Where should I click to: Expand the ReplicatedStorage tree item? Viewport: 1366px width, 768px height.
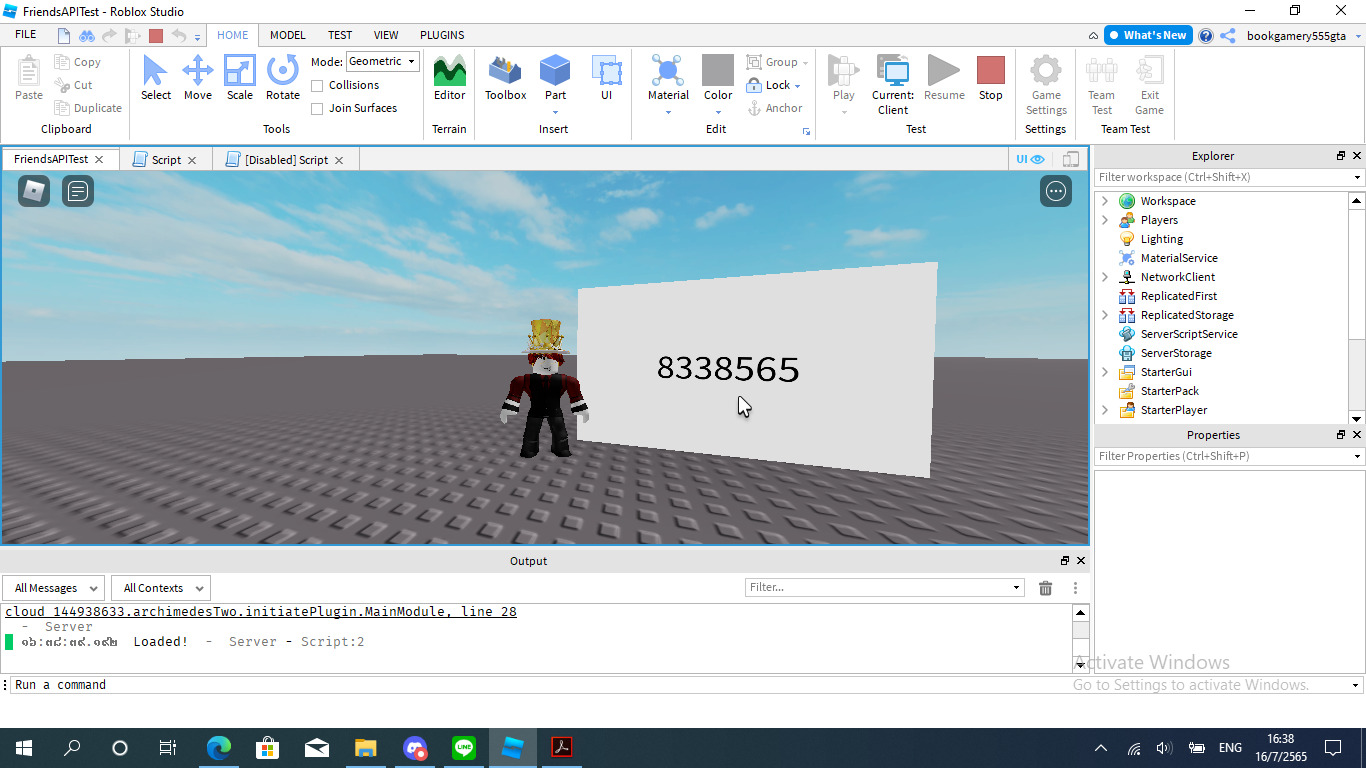pyautogui.click(x=1104, y=314)
